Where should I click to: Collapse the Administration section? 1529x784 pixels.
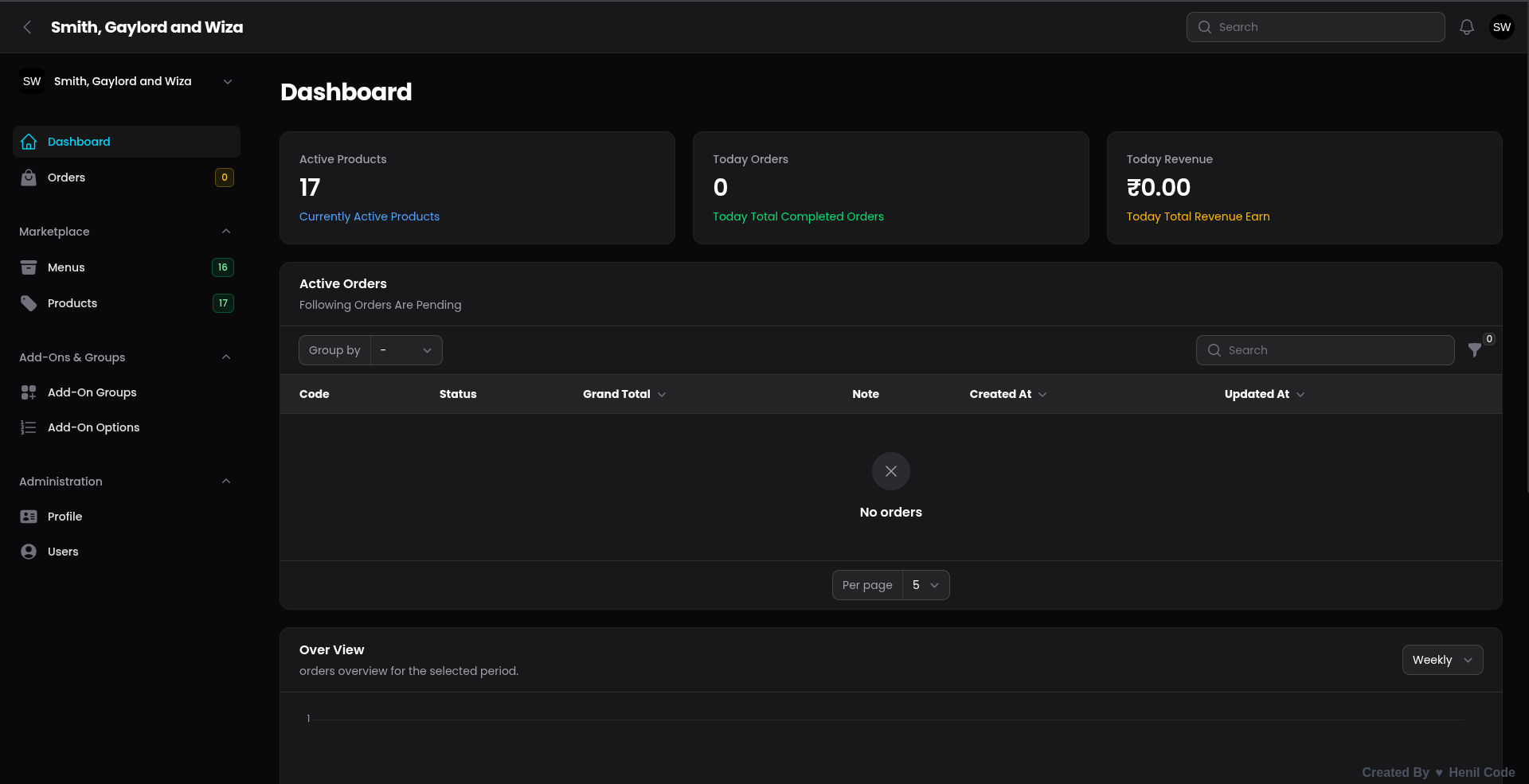(226, 482)
